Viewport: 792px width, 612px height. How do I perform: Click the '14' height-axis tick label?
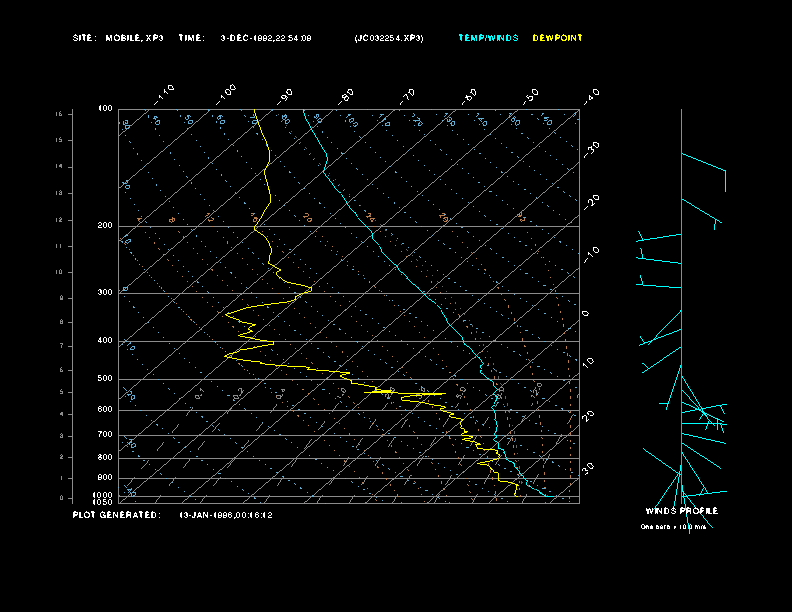(x=59, y=167)
